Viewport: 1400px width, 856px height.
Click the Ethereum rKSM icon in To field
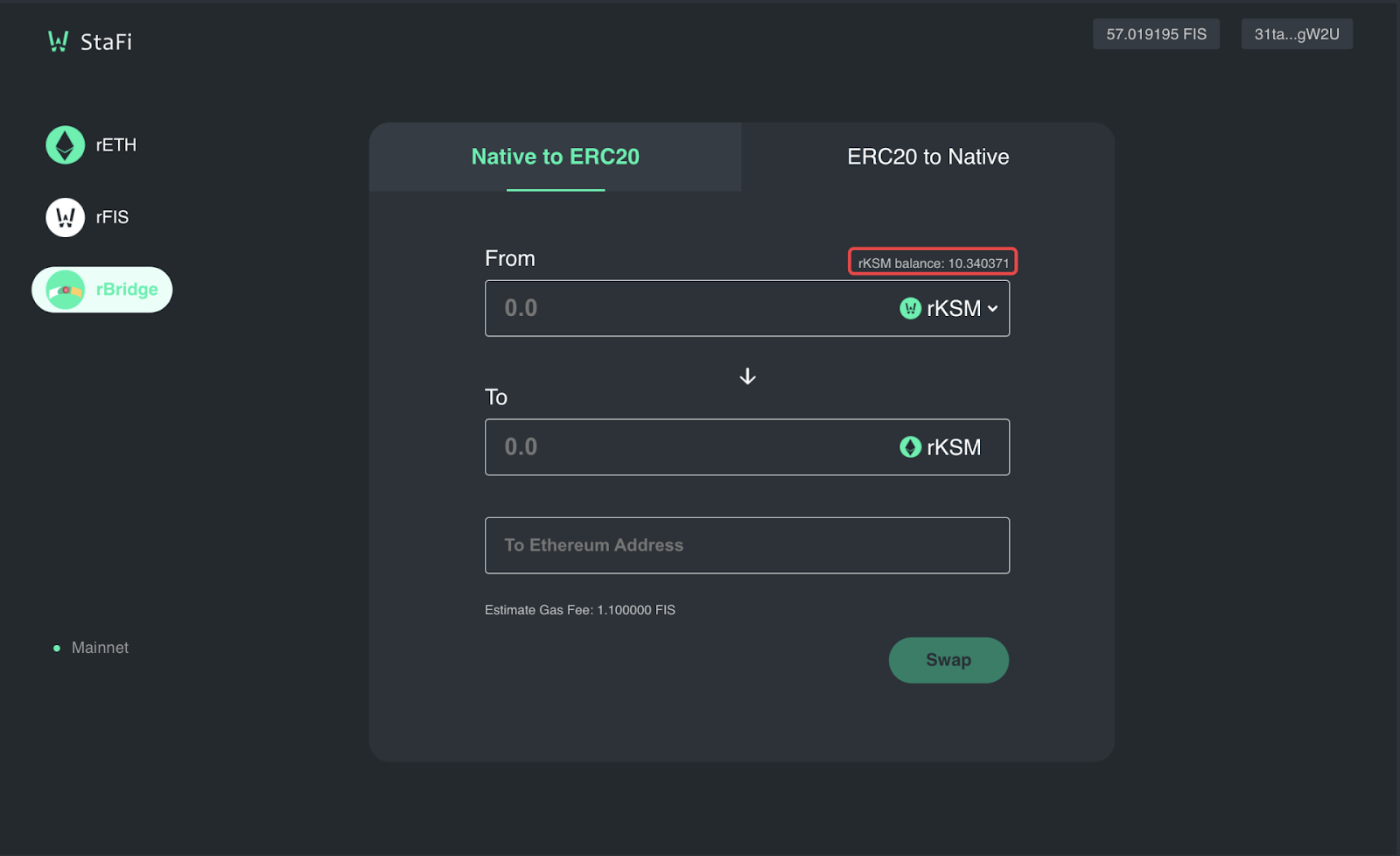tap(910, 447)
